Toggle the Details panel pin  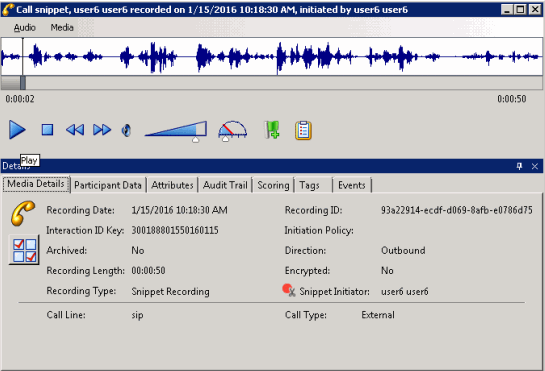519,166
